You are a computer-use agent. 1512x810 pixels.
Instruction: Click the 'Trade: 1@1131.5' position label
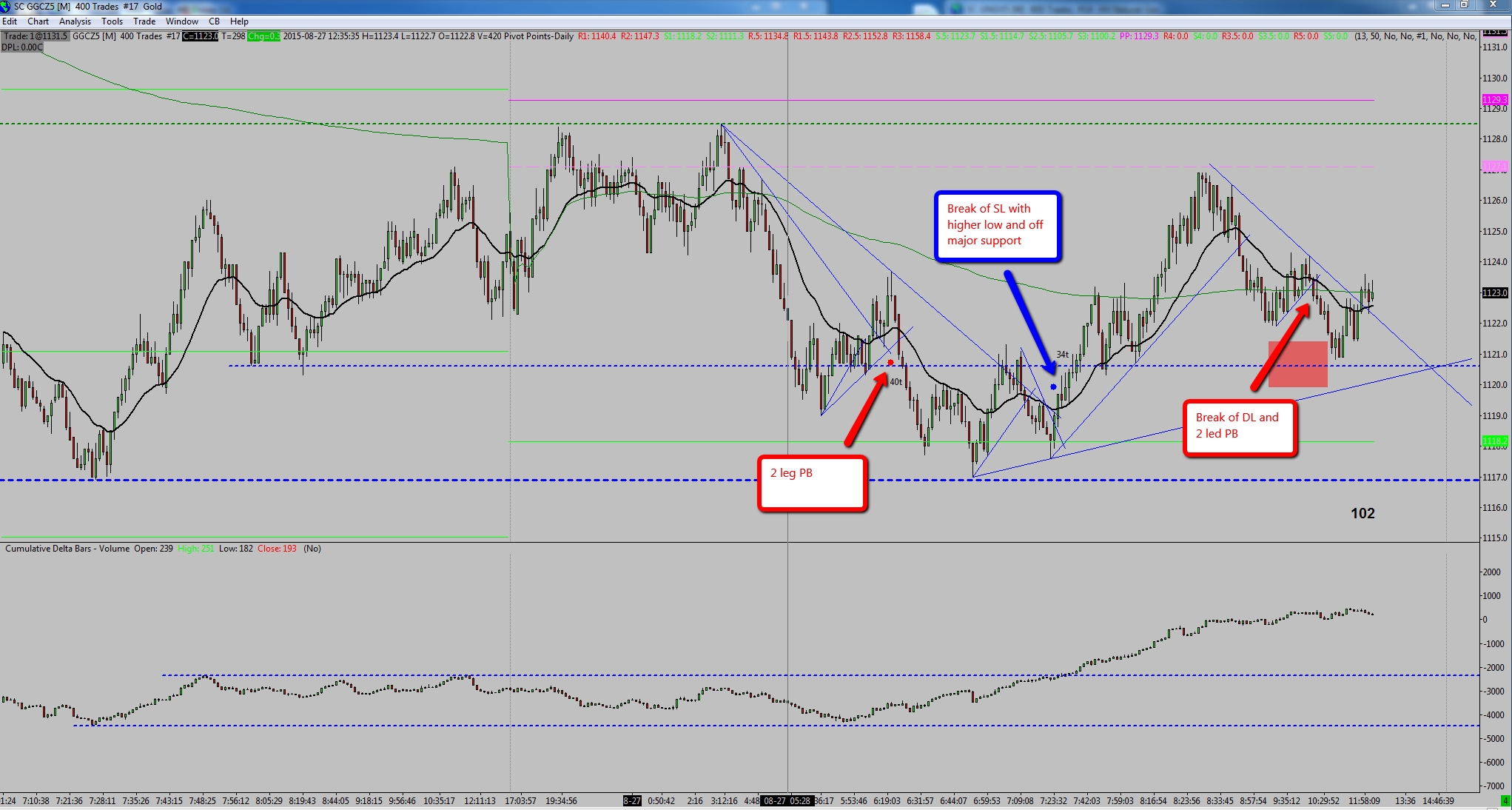(36, 36)
